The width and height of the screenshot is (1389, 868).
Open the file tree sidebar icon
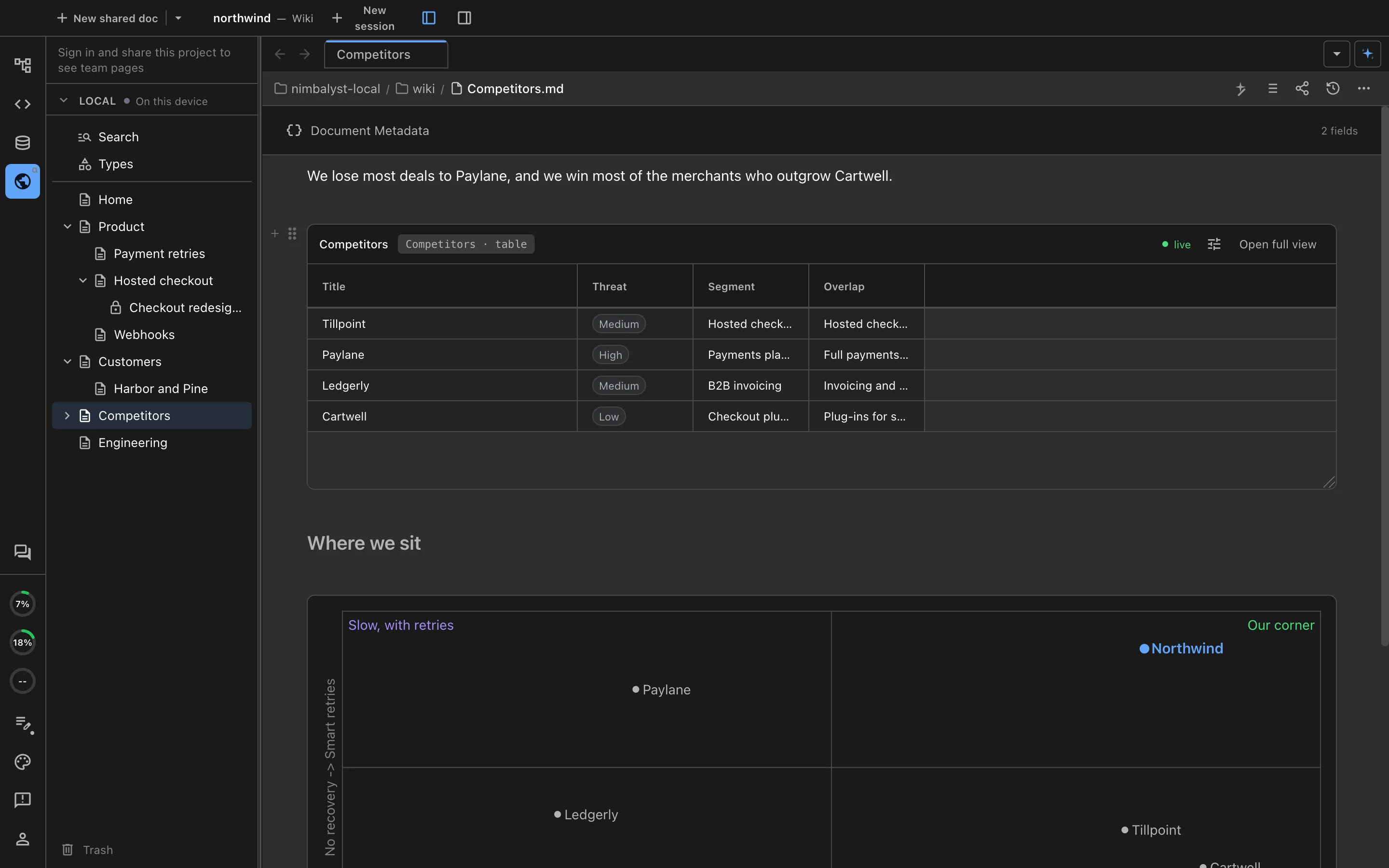pos(22,65)
